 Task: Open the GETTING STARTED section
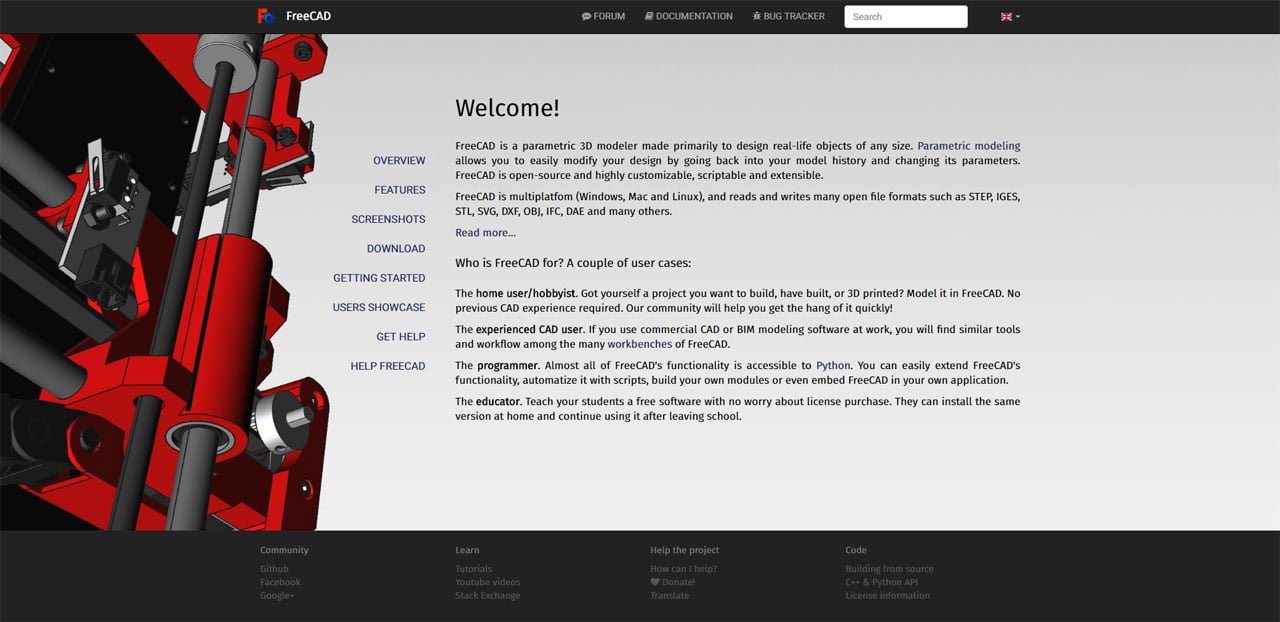[x=379, y=278]
